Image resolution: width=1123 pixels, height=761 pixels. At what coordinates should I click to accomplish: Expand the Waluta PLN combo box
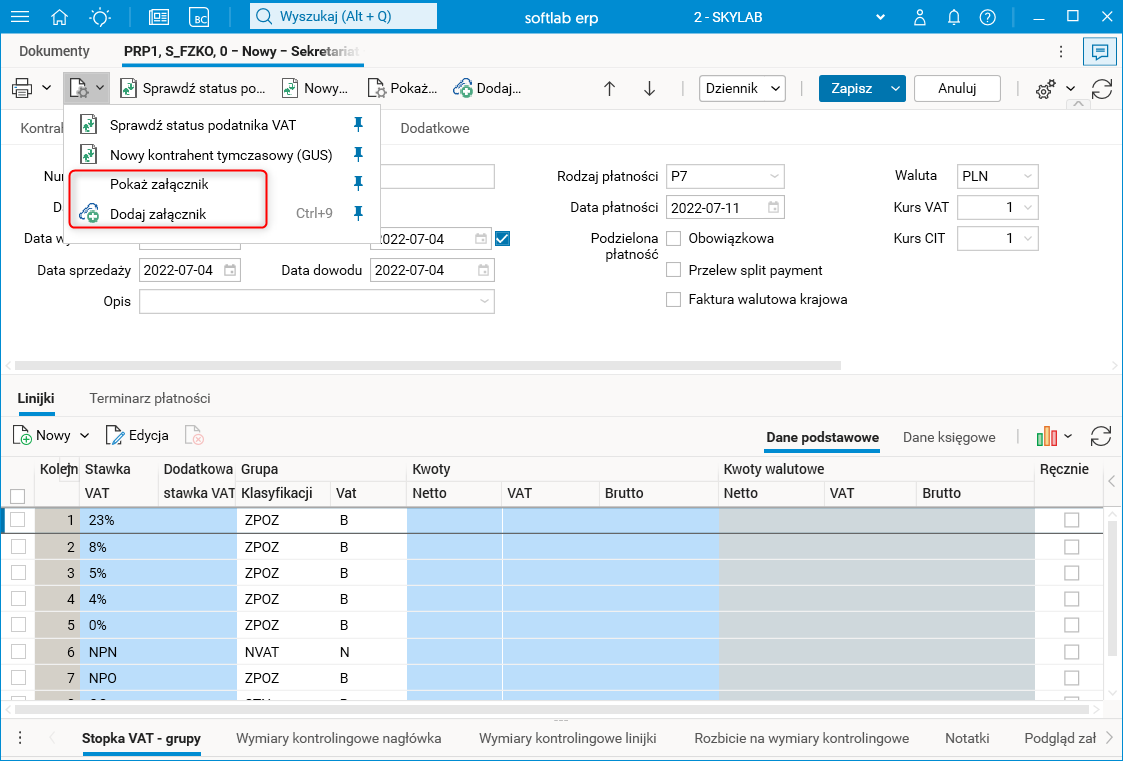click(x=998, y=177)
